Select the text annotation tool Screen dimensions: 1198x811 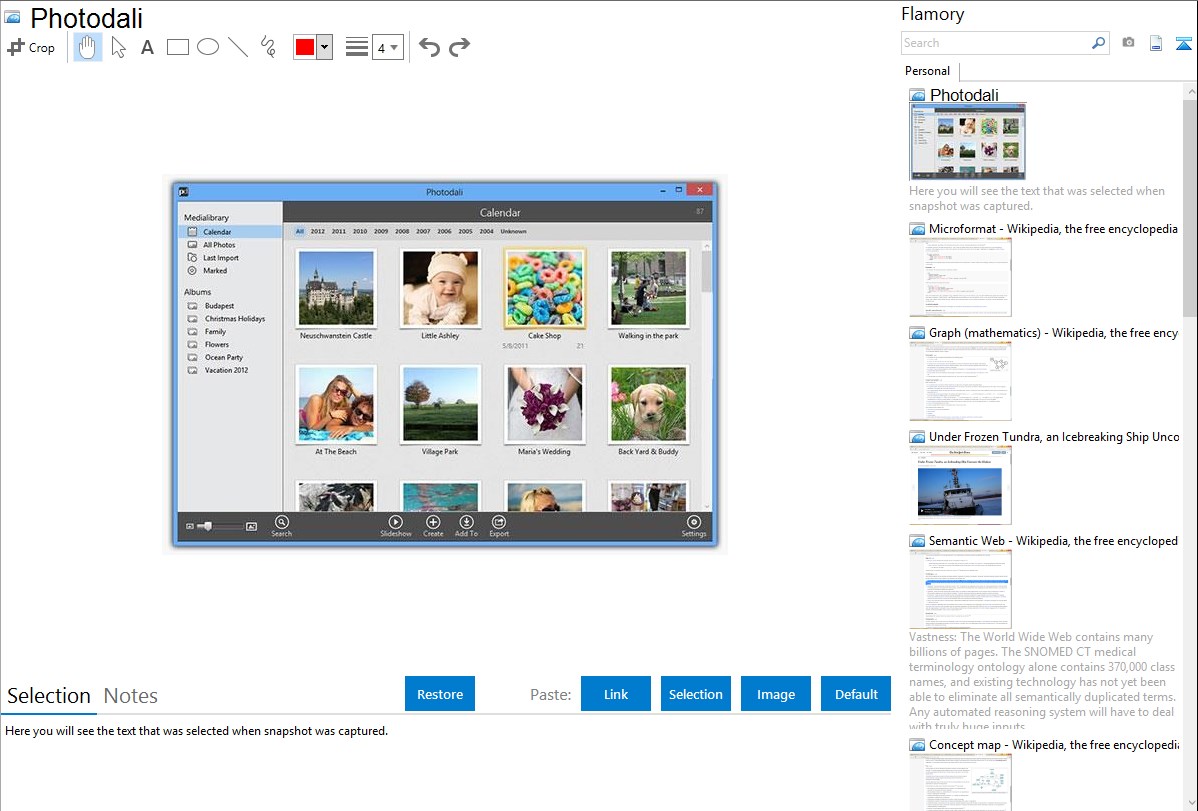coord(147,47)
